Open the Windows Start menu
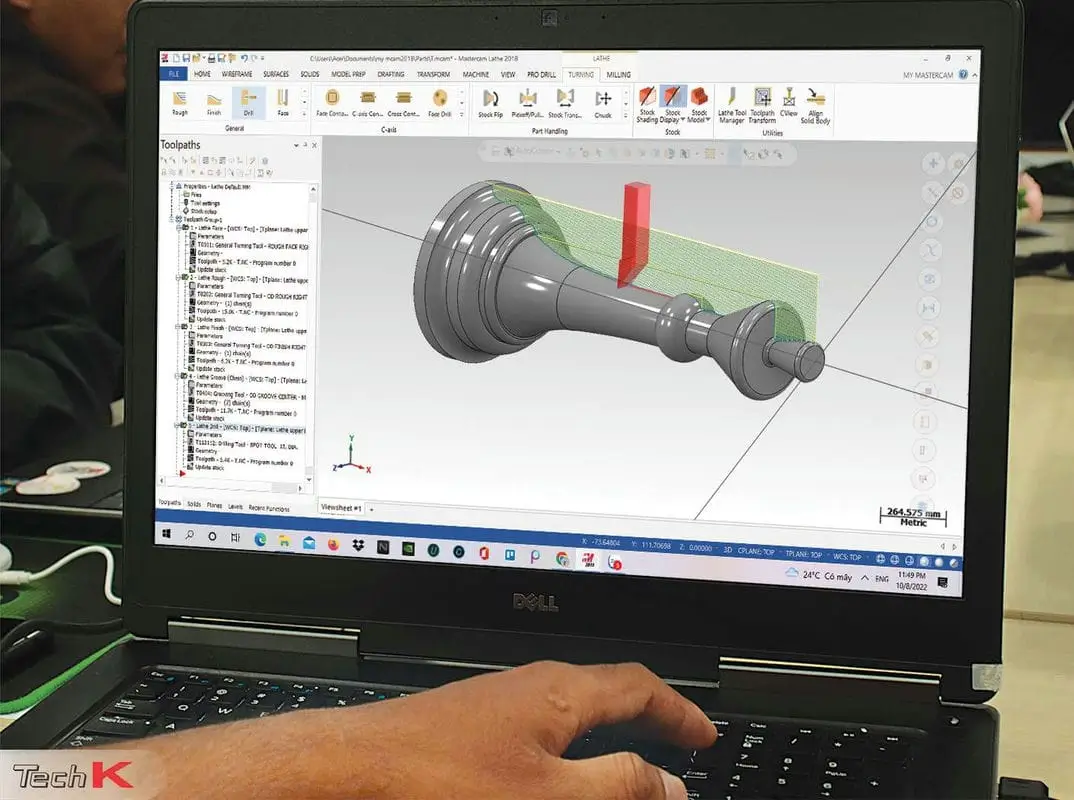Screen dimensions: 1074x800 pos(166,533)
